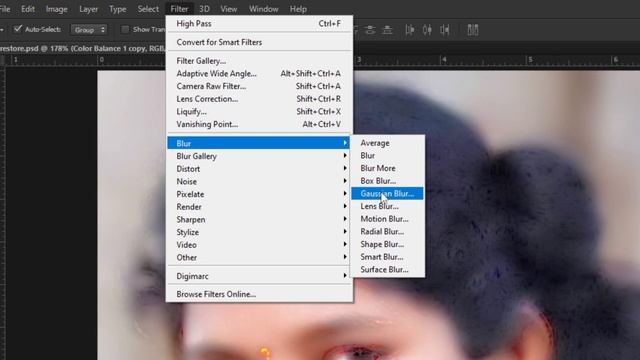Open Filter Gallery
This screenshot has width=640, height=360.
(x=259, y=61)
